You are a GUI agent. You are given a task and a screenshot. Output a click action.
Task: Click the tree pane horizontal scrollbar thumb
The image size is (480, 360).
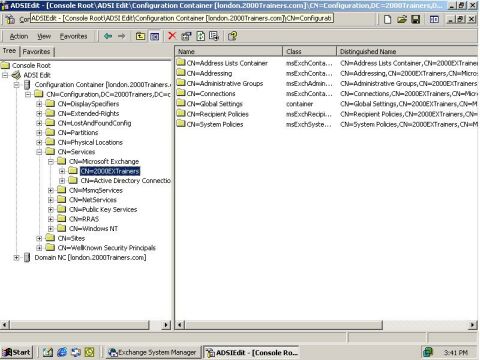point(79,324)
